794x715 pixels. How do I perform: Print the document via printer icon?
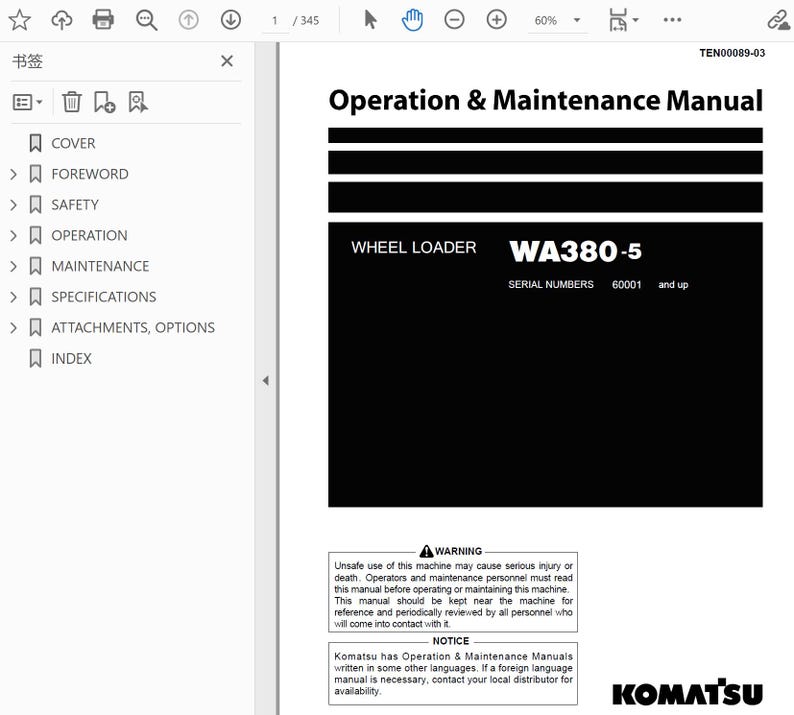[x=103, y=20]
